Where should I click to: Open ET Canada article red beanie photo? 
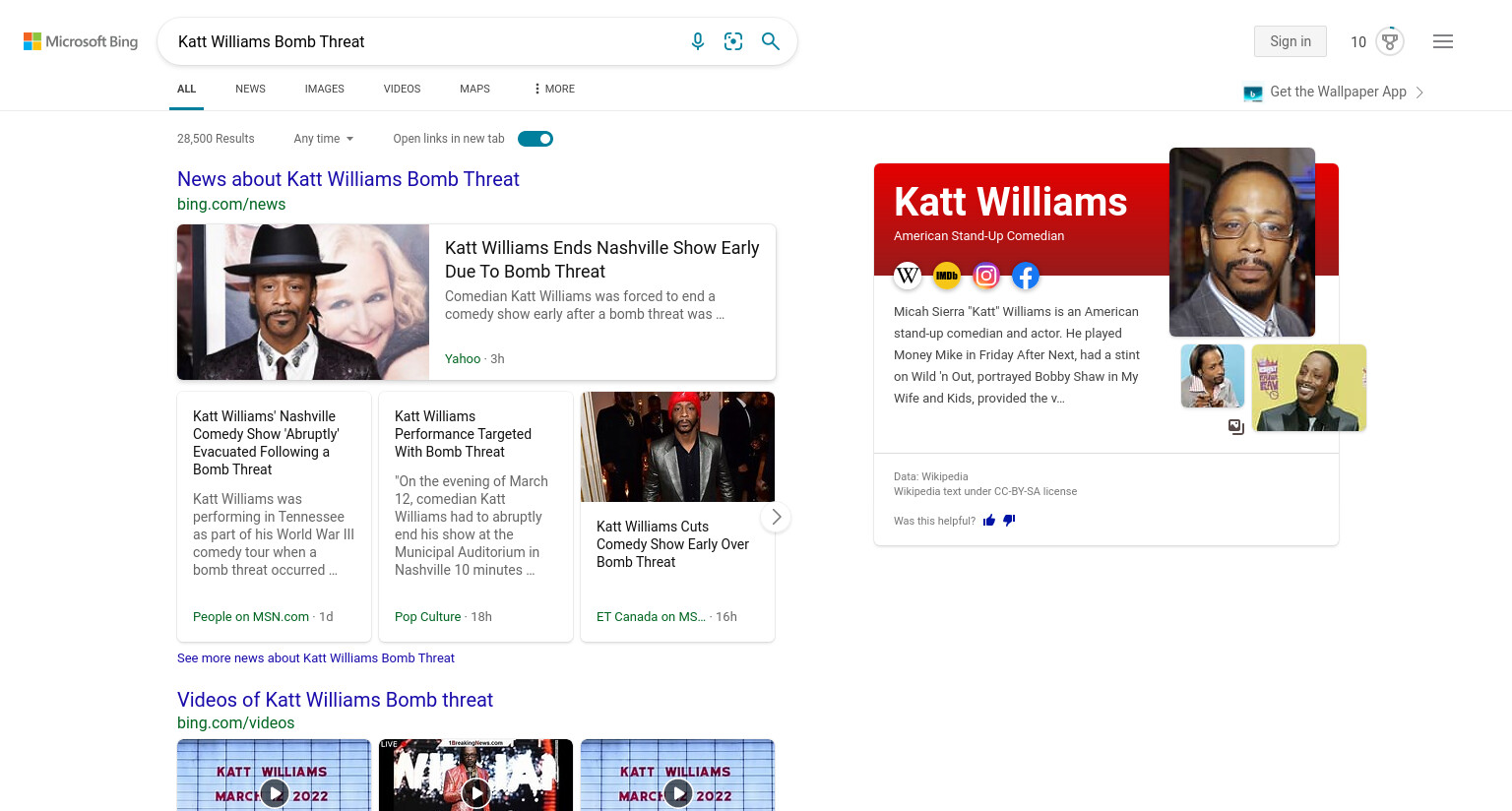[x=677, y=447]
